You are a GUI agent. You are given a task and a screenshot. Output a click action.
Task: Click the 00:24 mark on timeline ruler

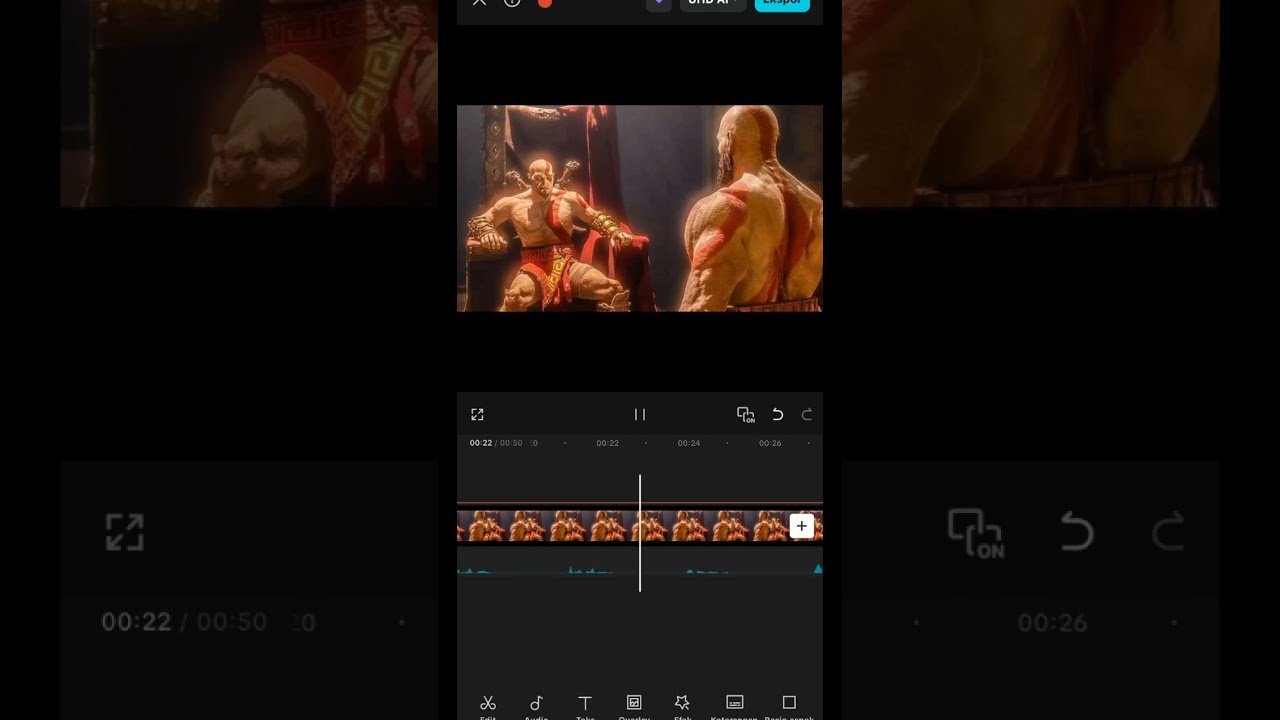coord(689,443)
